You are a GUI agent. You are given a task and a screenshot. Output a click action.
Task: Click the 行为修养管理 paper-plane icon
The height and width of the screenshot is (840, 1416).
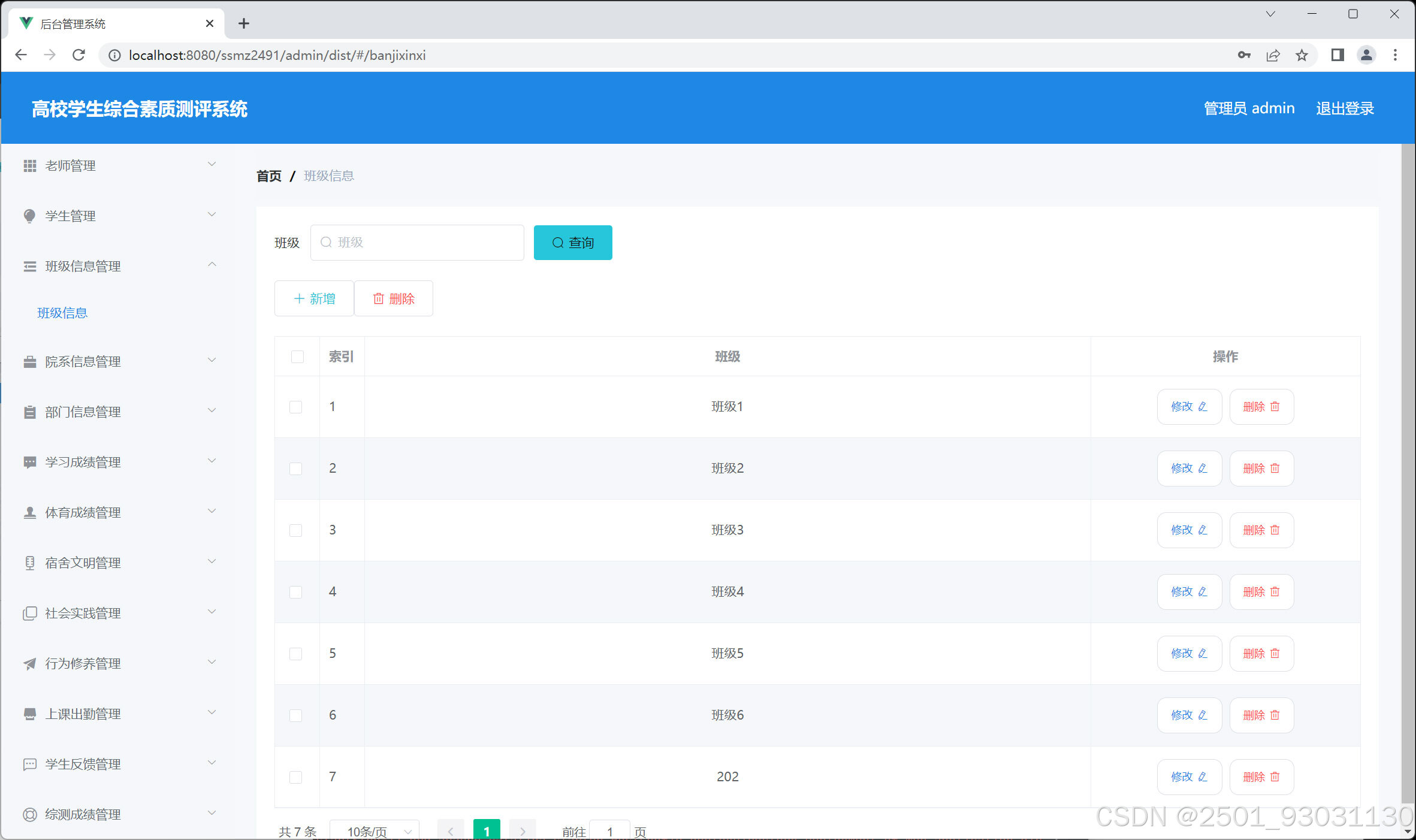29,663
